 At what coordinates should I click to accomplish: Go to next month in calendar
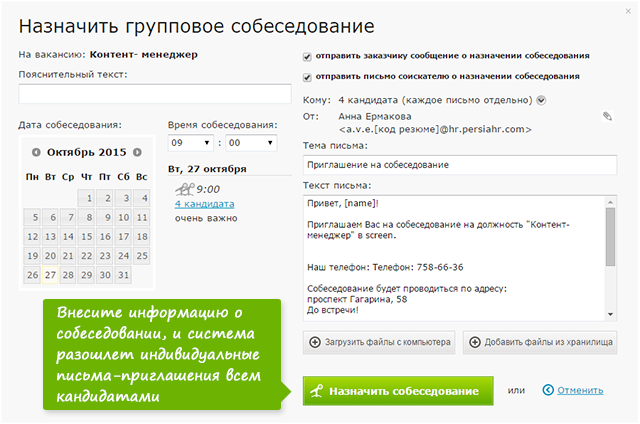click(135, 153)
